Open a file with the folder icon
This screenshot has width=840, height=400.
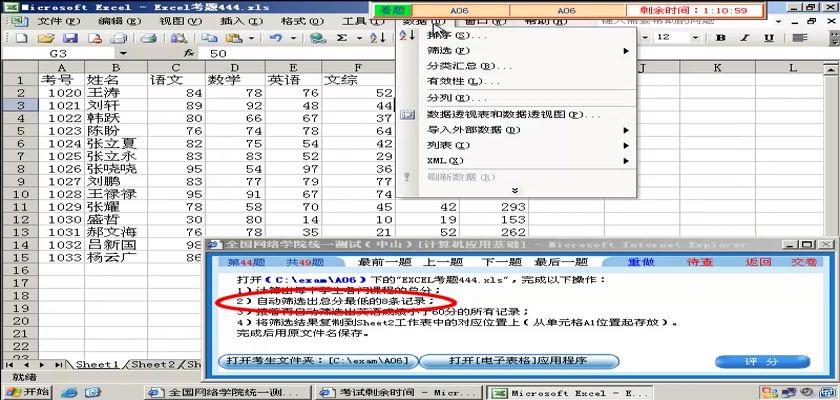(x=46, y=38)
